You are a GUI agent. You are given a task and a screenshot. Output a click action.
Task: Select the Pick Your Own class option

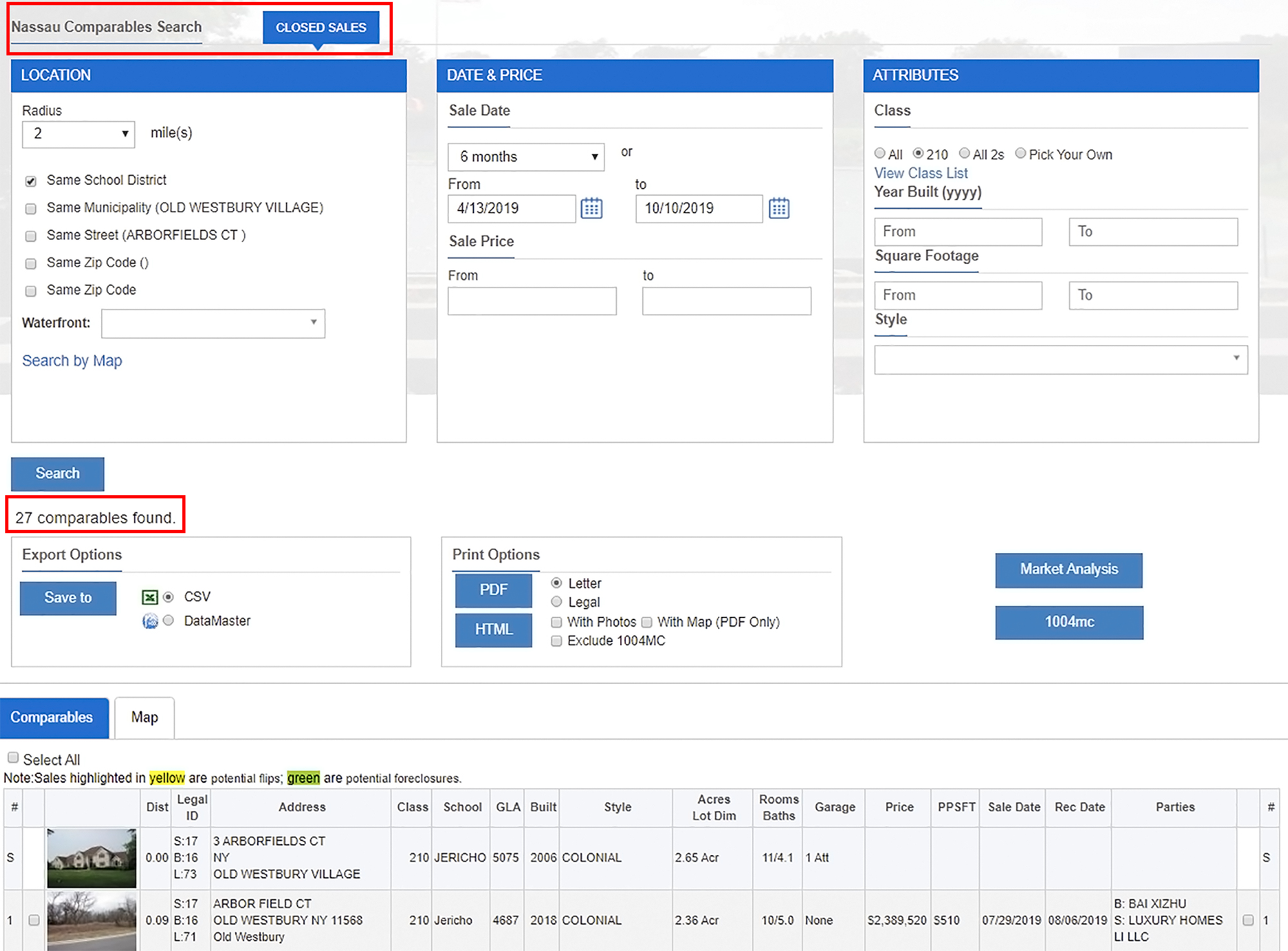pyautogui.click(x=1020, y=153)
